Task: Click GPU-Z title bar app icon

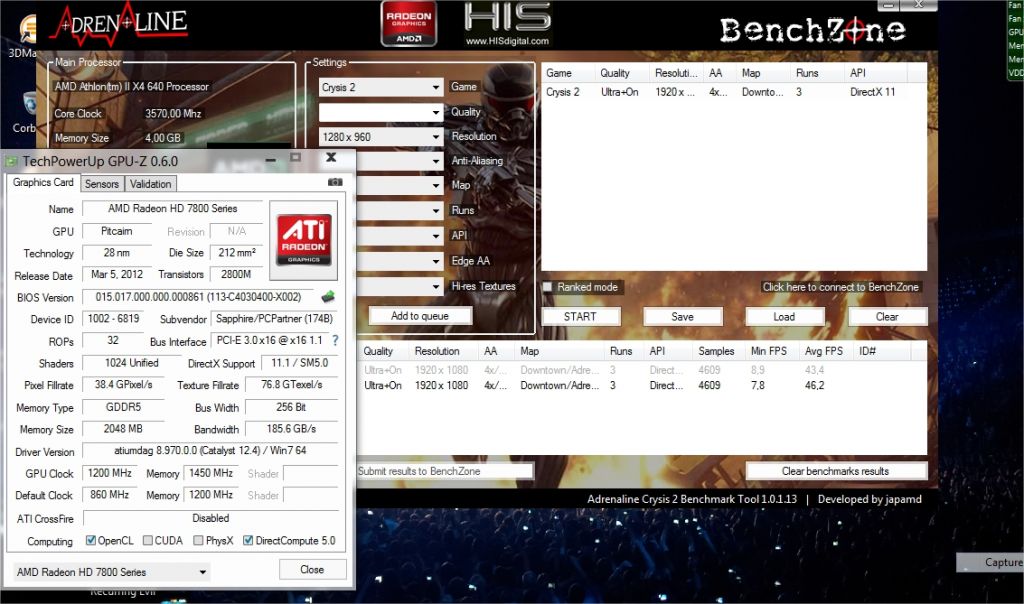Action: 11,161
